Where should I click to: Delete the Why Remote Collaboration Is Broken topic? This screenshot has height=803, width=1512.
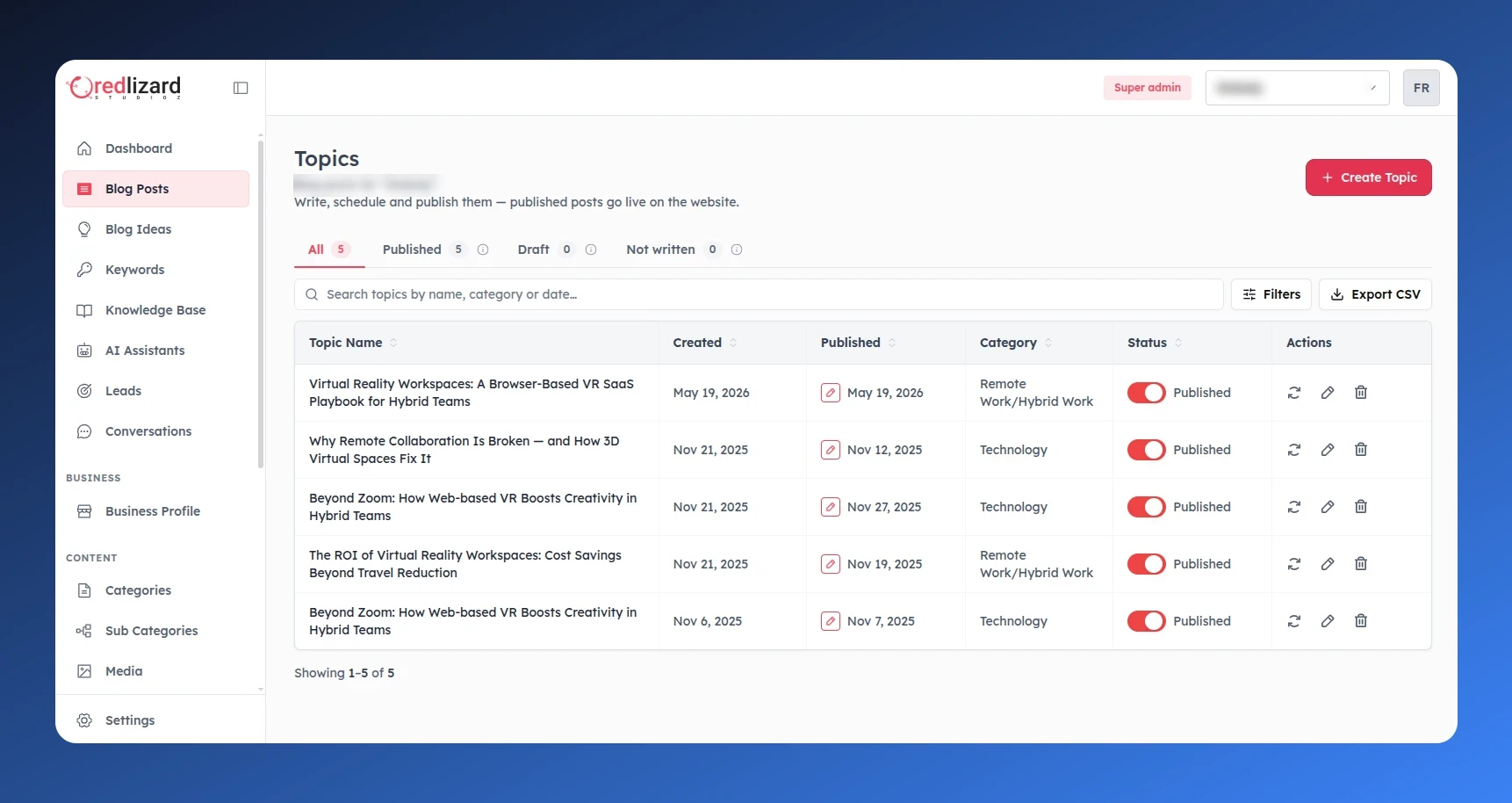1361,450
